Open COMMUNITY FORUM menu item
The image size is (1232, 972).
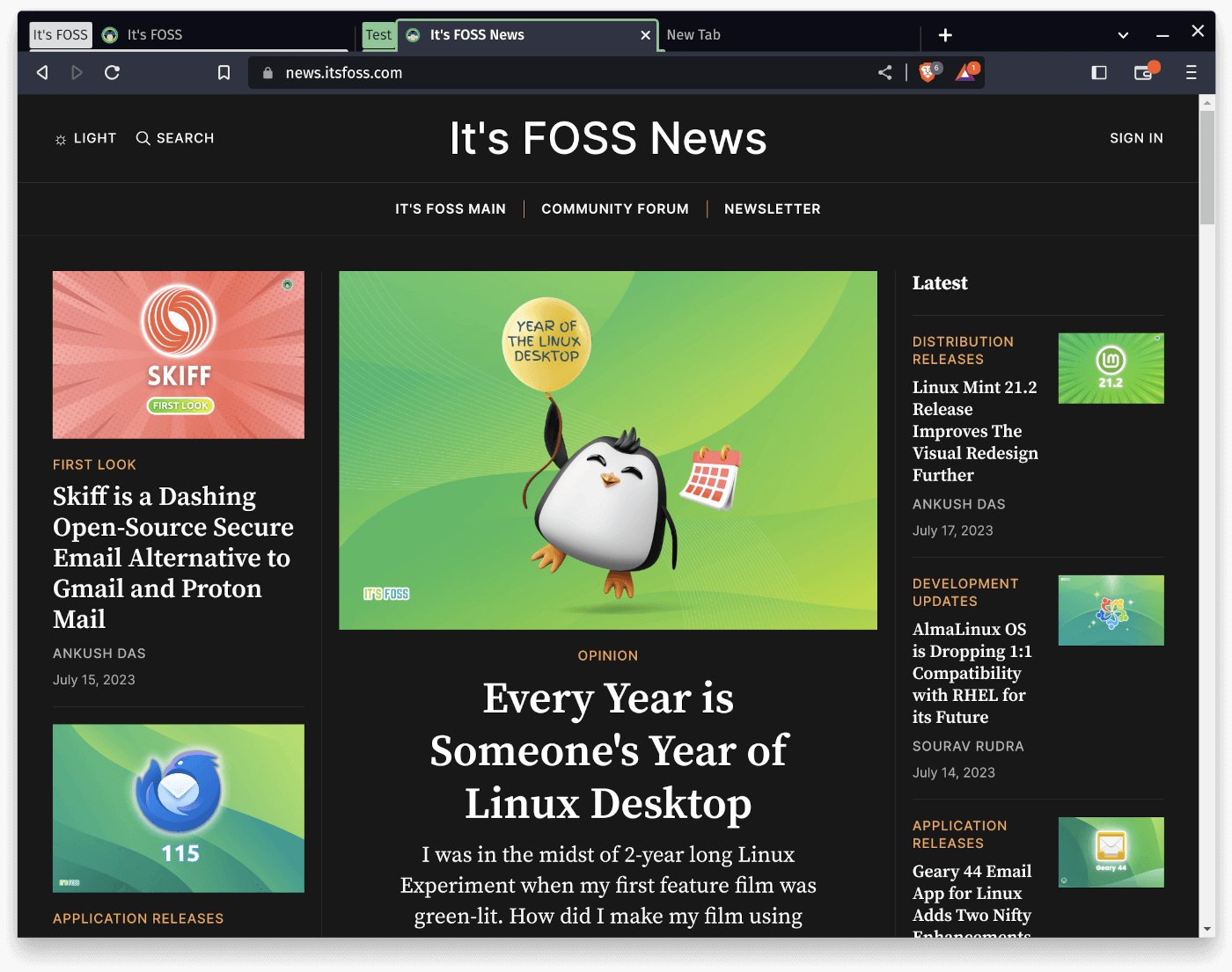[615, 208]
